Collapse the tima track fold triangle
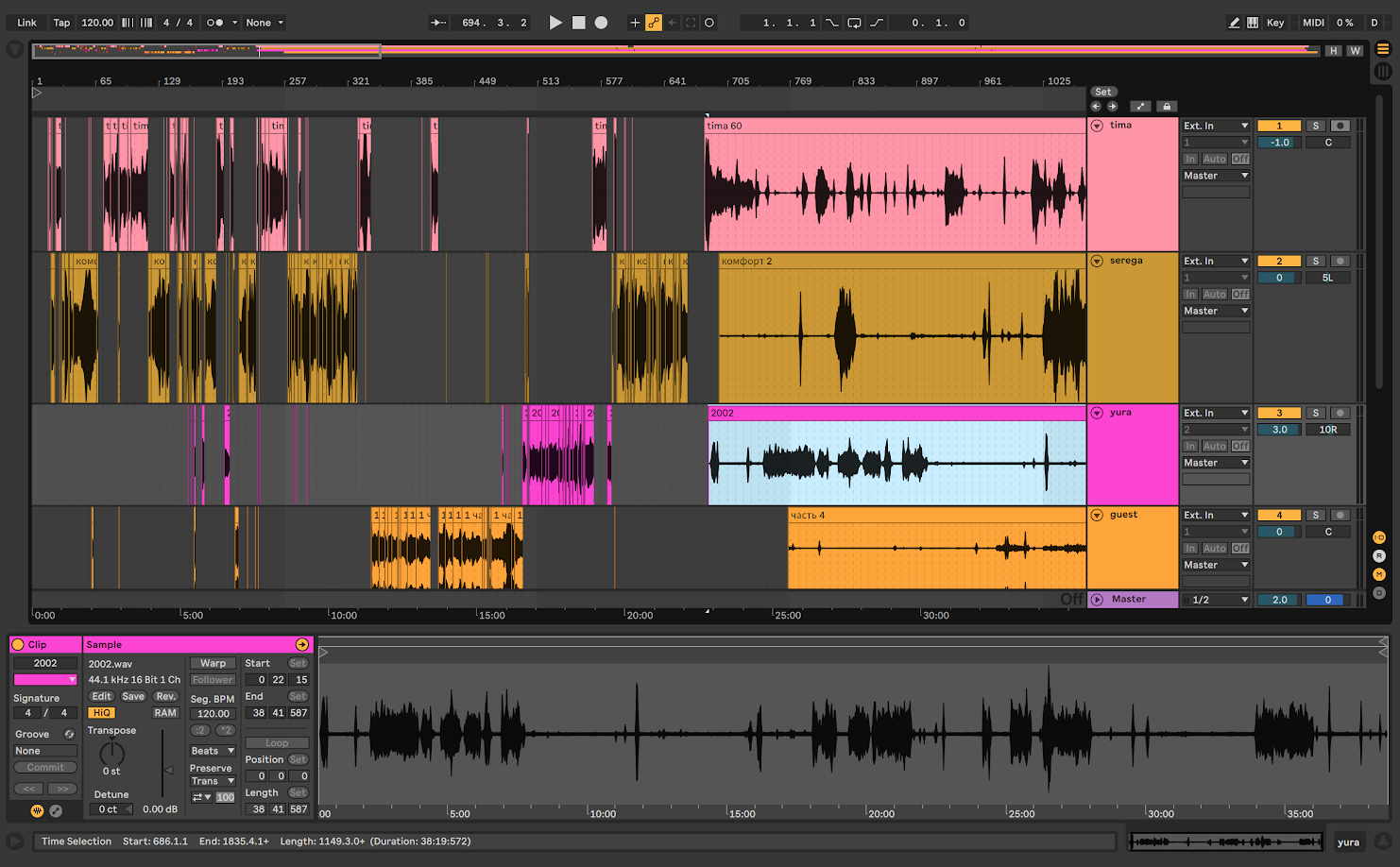 click(x=1097, y=126)
